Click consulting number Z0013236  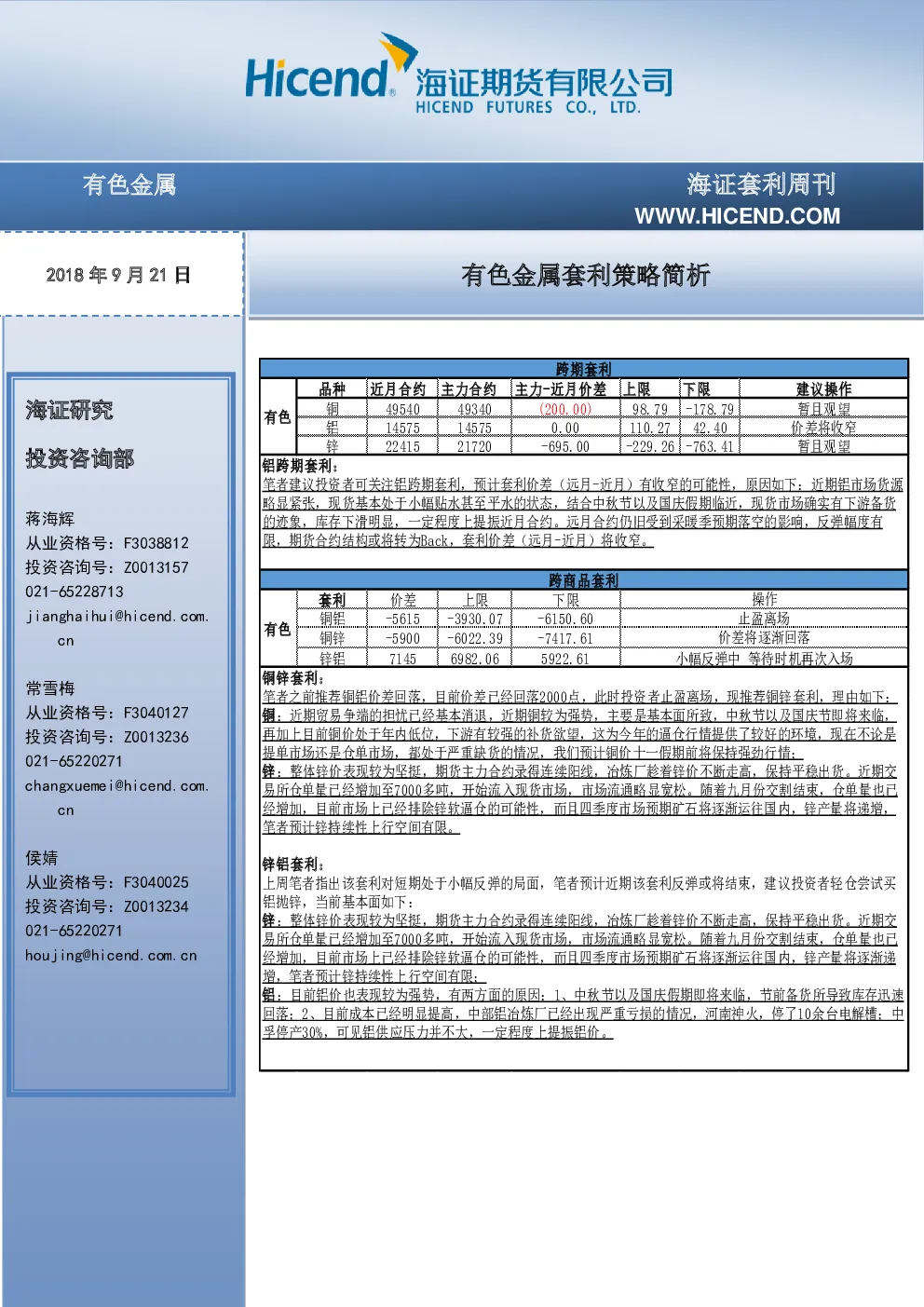point(156,737)
